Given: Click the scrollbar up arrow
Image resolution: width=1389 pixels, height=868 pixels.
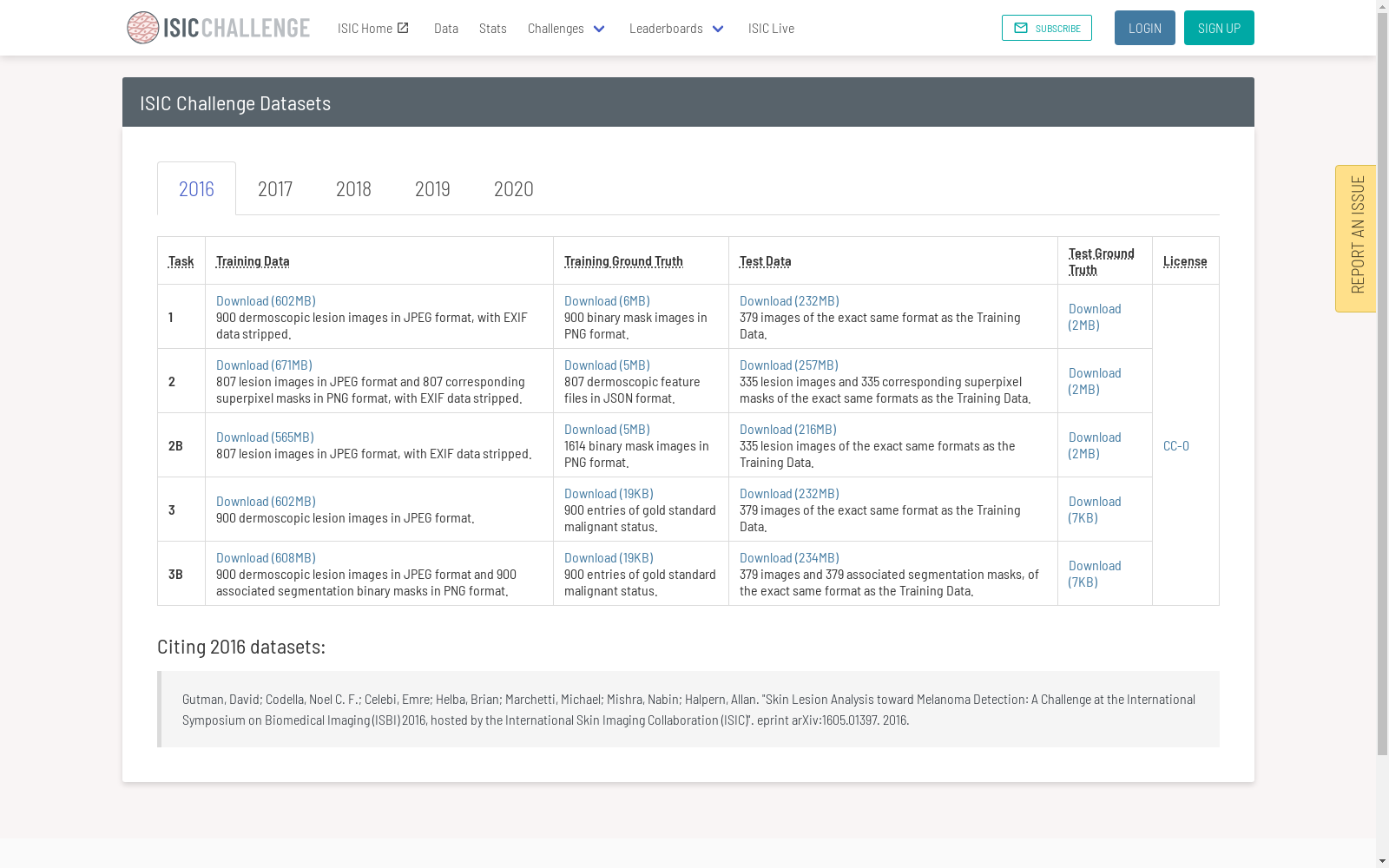Looking at the screenshot, I should 1382,6.
